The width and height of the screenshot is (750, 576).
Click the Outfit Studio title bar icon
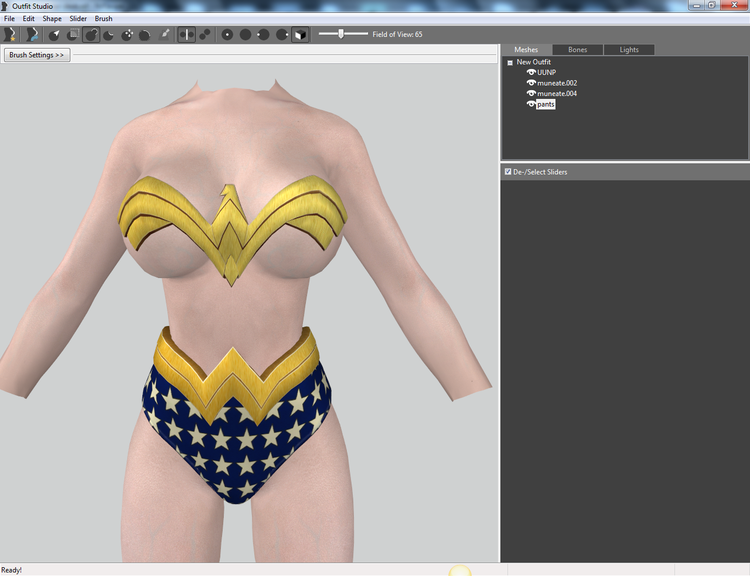(x=5, y=6)
